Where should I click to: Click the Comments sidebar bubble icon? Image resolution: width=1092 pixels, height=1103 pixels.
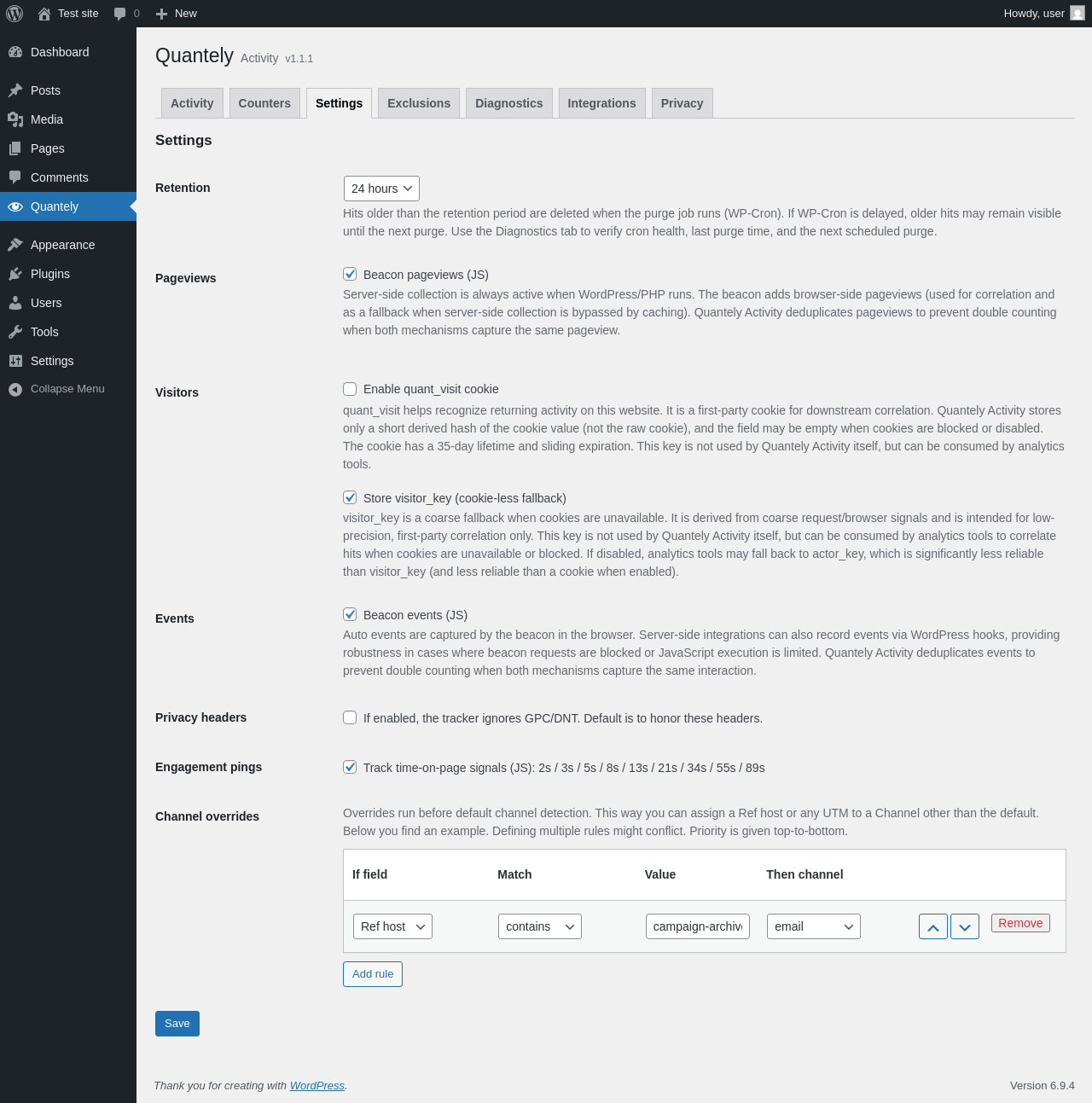pos(15,177)
